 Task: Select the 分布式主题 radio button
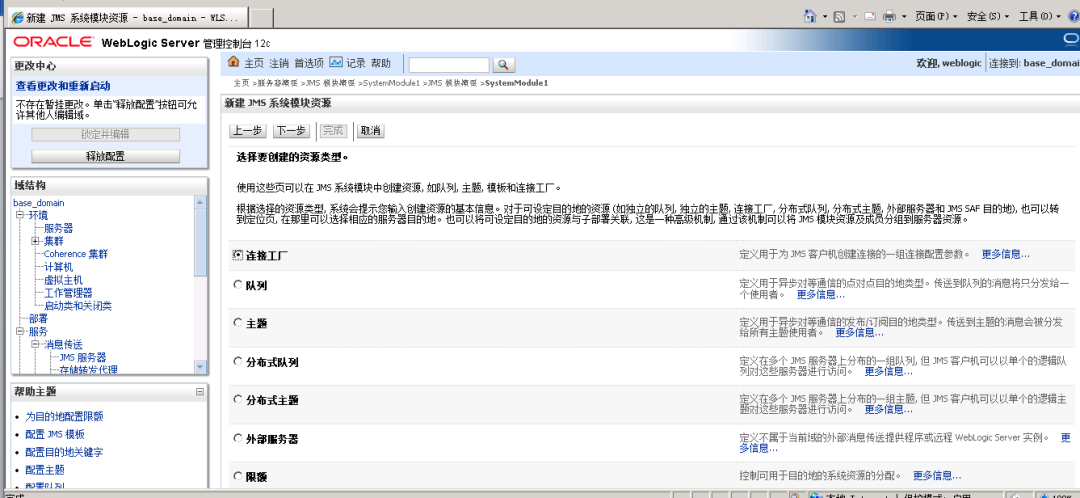[238, 400]
